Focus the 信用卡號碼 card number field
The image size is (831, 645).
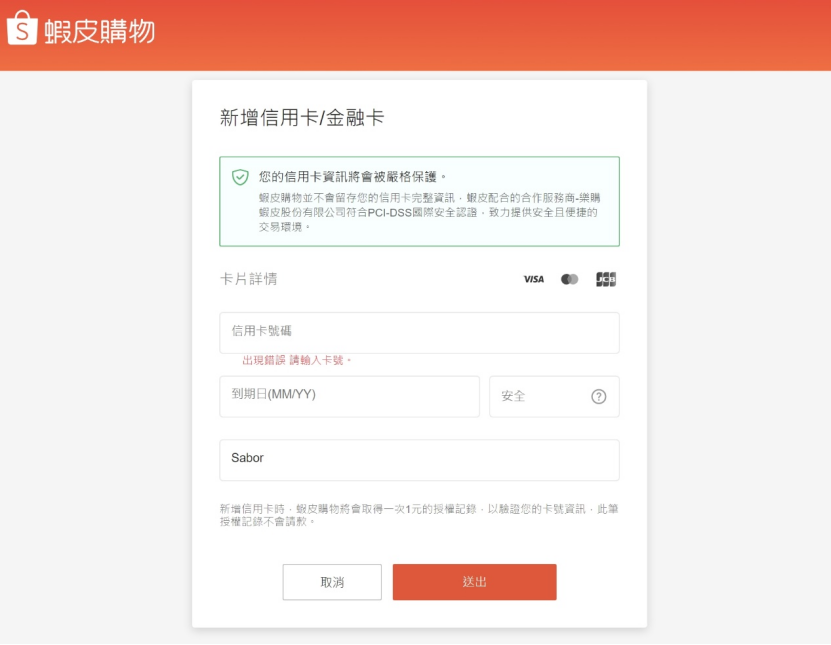419,333
